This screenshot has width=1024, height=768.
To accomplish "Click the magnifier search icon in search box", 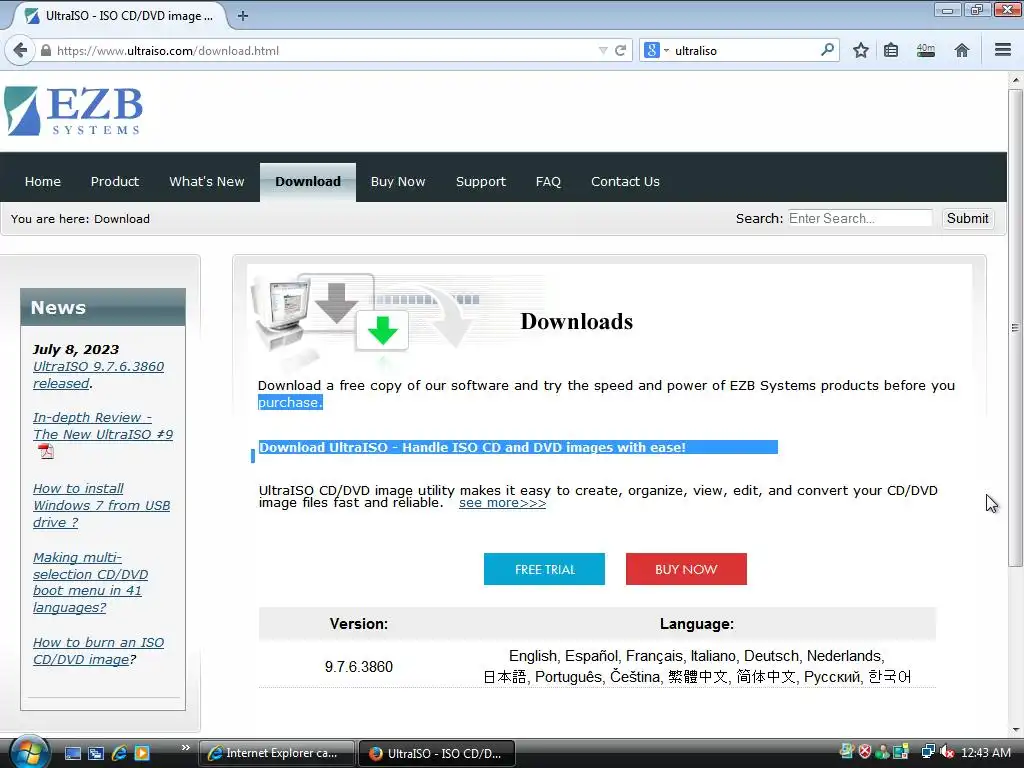I will click(x=827, y=50).
